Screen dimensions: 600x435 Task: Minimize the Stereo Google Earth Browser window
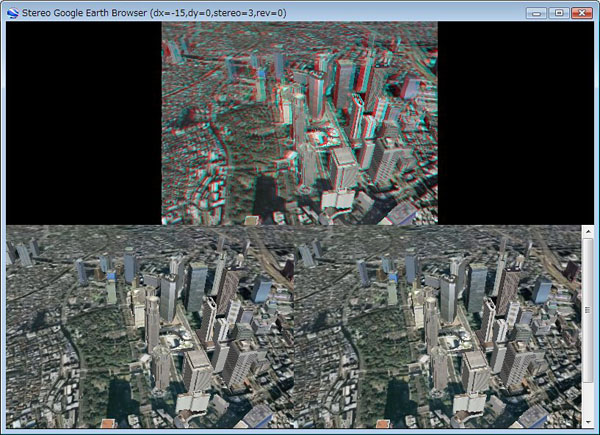coord(536,13)
